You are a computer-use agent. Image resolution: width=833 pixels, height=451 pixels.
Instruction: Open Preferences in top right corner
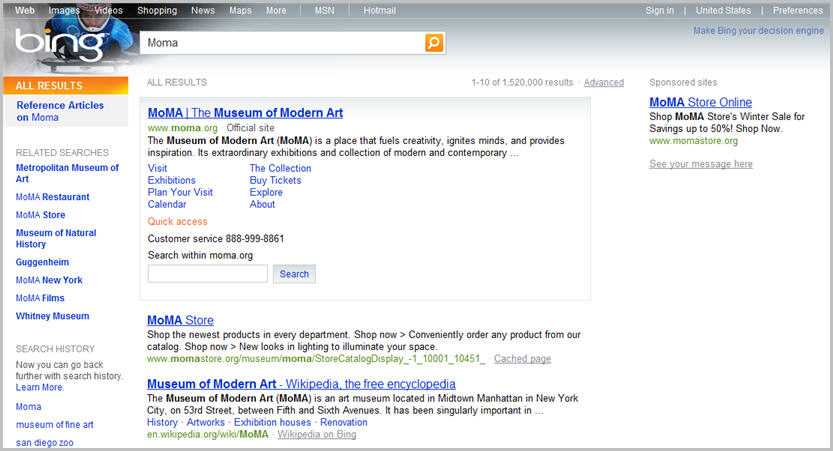coord(797,11)
